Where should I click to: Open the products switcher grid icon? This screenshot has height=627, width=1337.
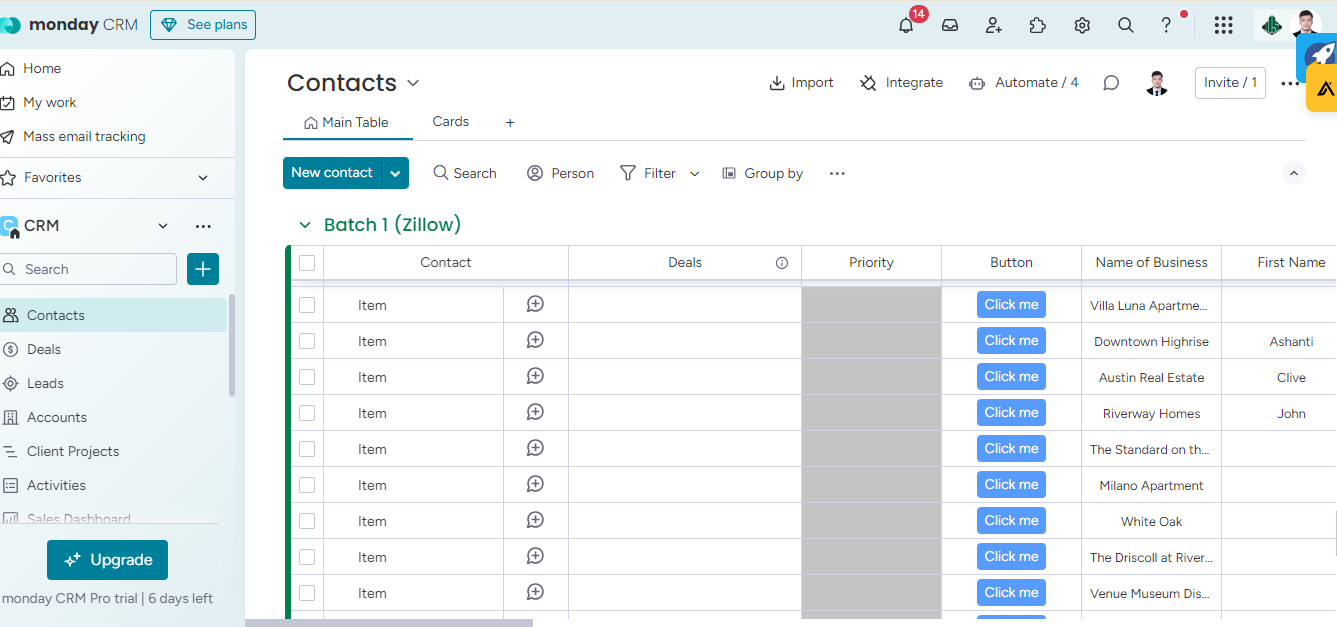[x=1223, y=26]
